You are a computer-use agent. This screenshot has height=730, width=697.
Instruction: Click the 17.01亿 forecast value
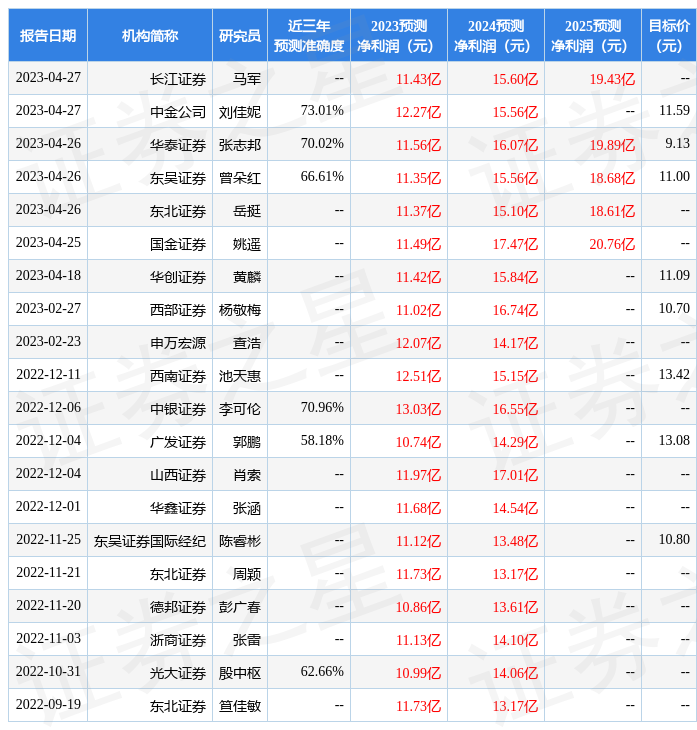coord(515,475)
